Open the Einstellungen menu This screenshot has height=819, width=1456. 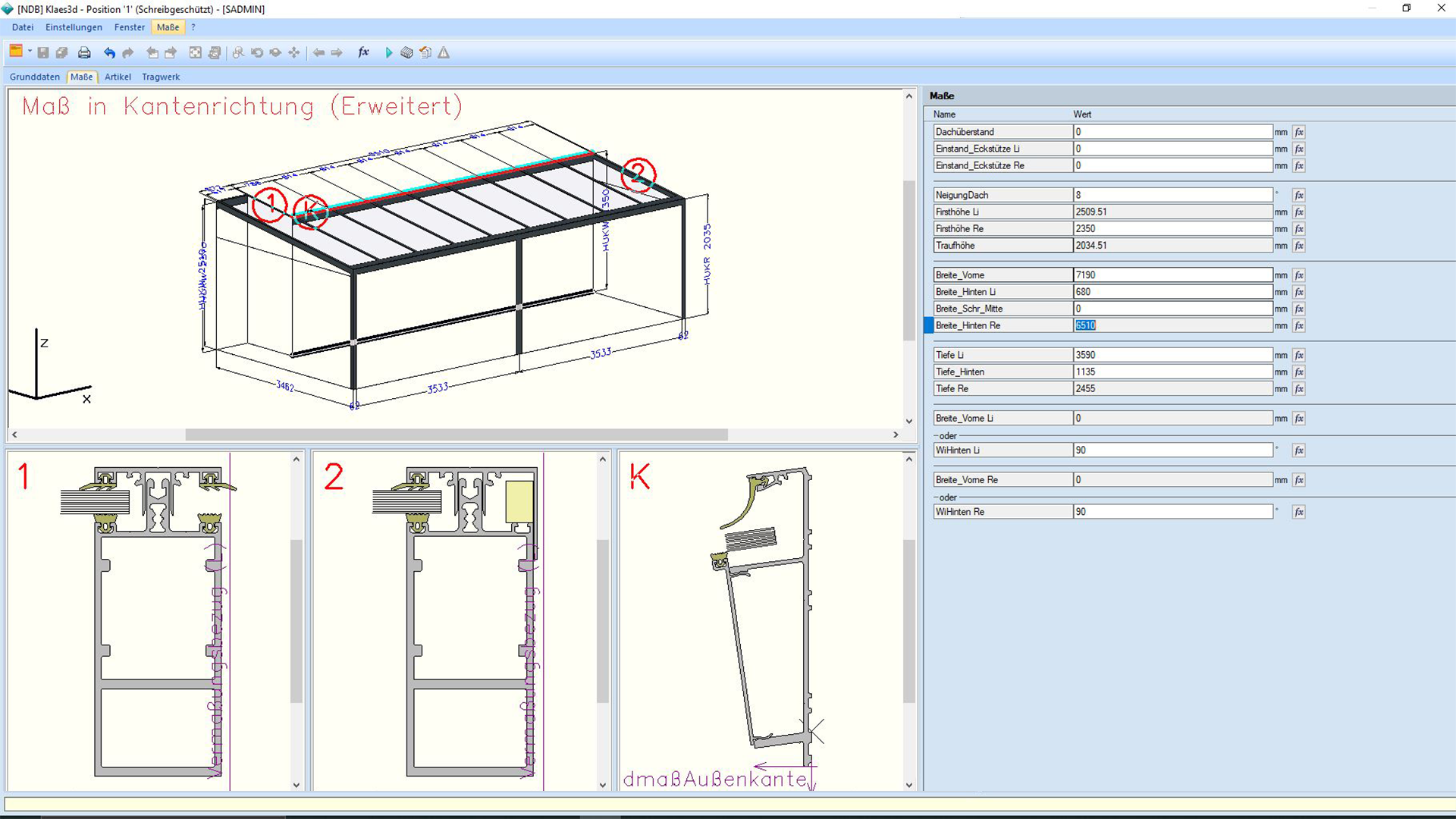(x=74, y=27)
